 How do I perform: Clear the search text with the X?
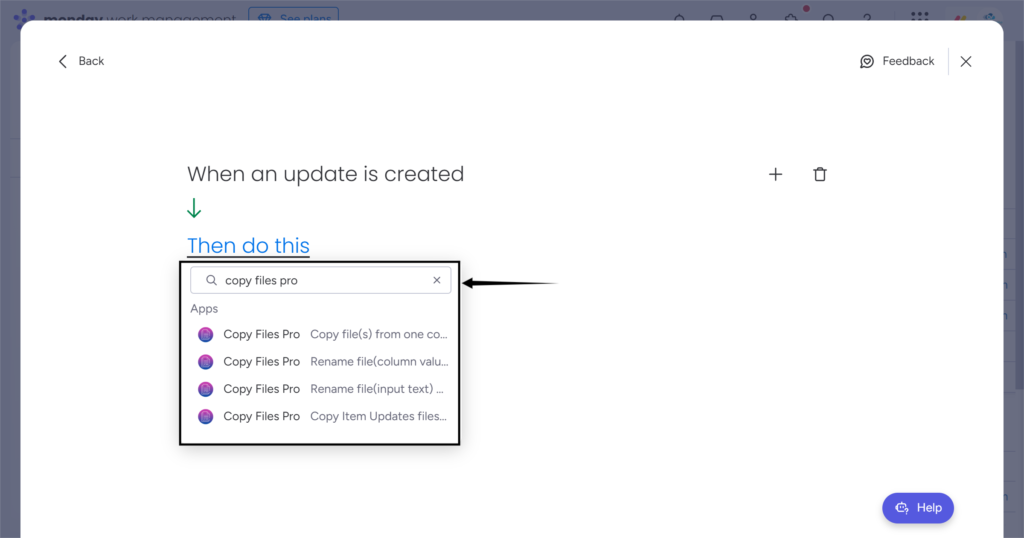pos(437,280)
